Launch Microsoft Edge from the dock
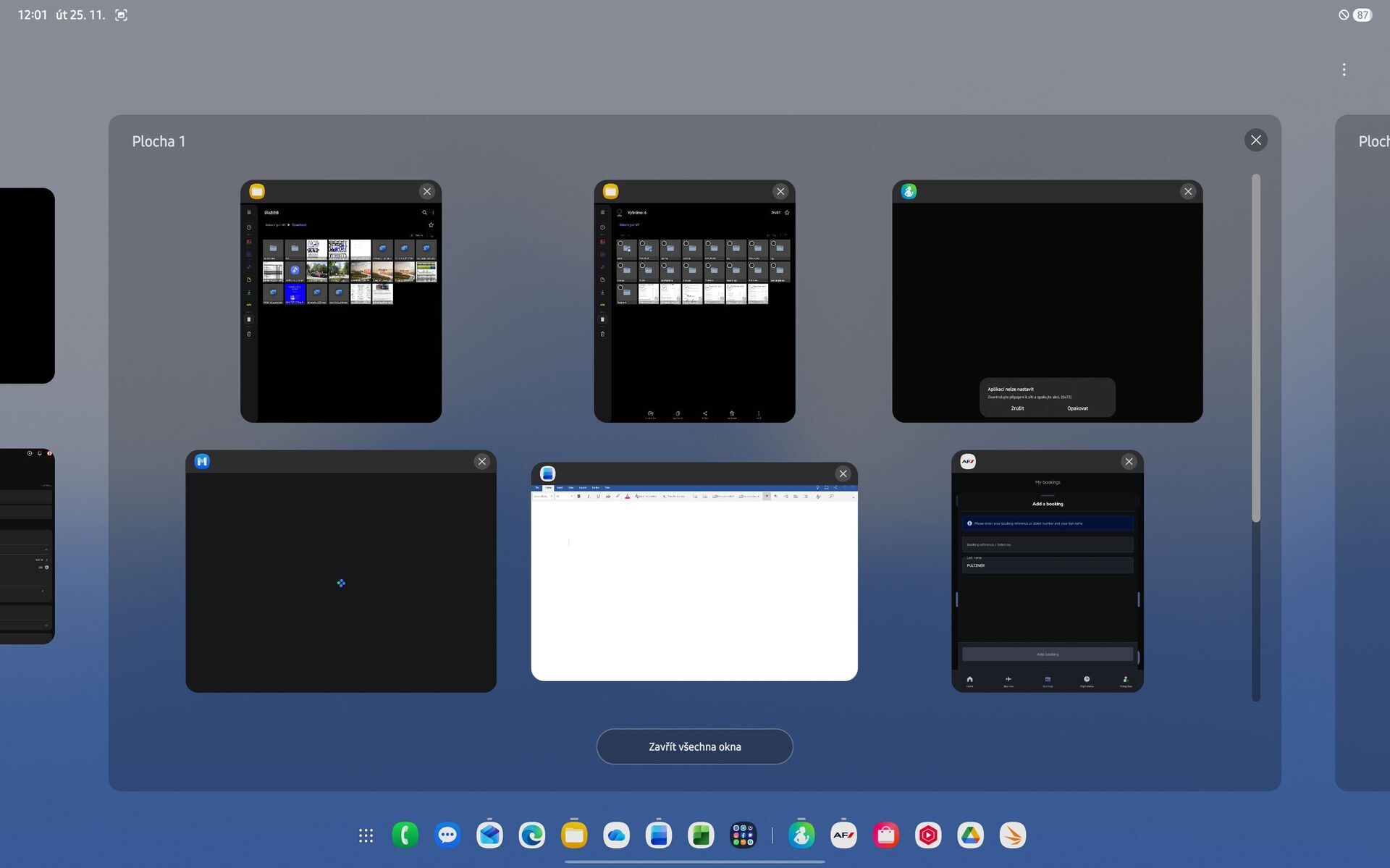The image size is (1390, 868). coord(532,835)
